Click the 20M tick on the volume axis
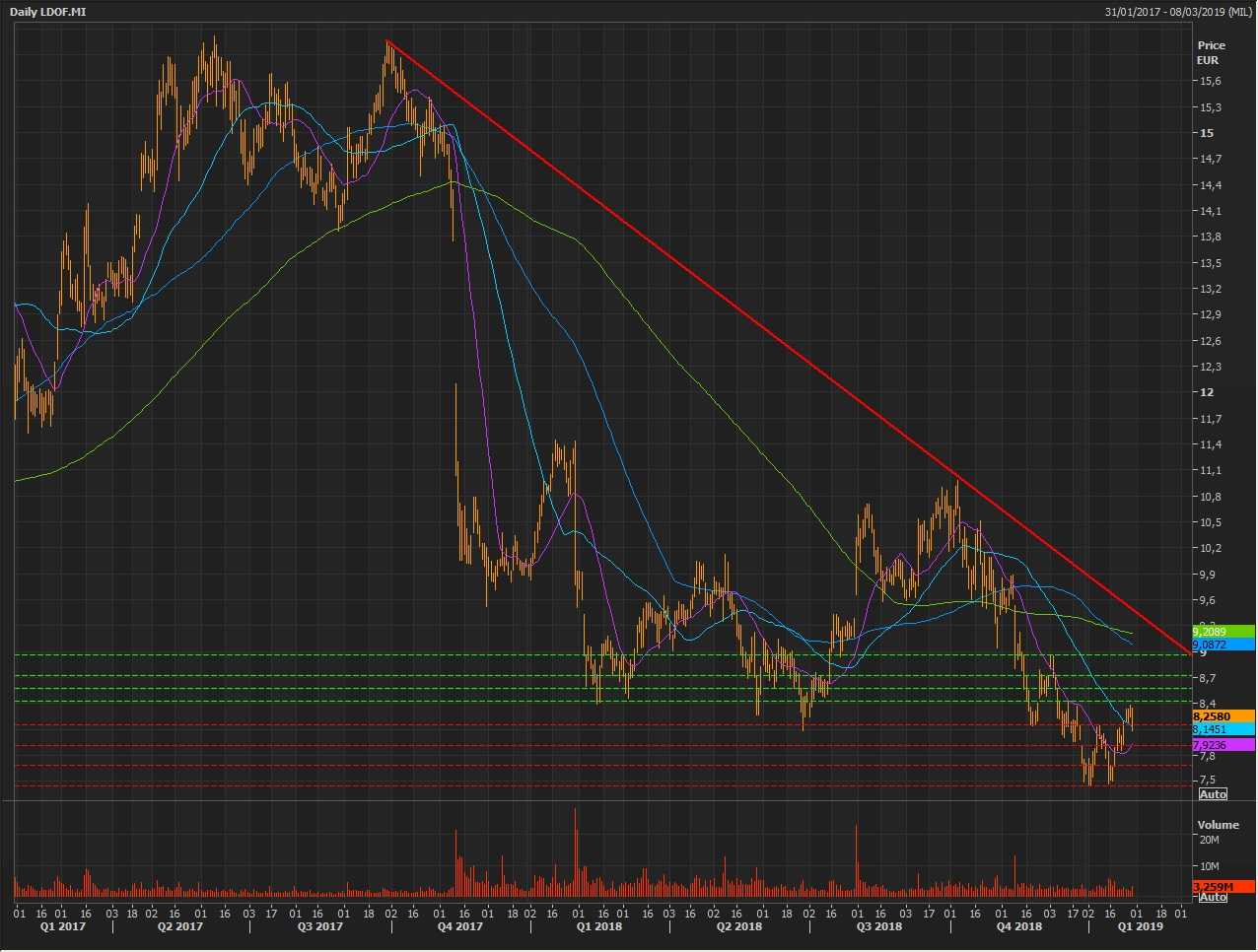Screen dimensions: 1258x952 [x=1211, y=840]
